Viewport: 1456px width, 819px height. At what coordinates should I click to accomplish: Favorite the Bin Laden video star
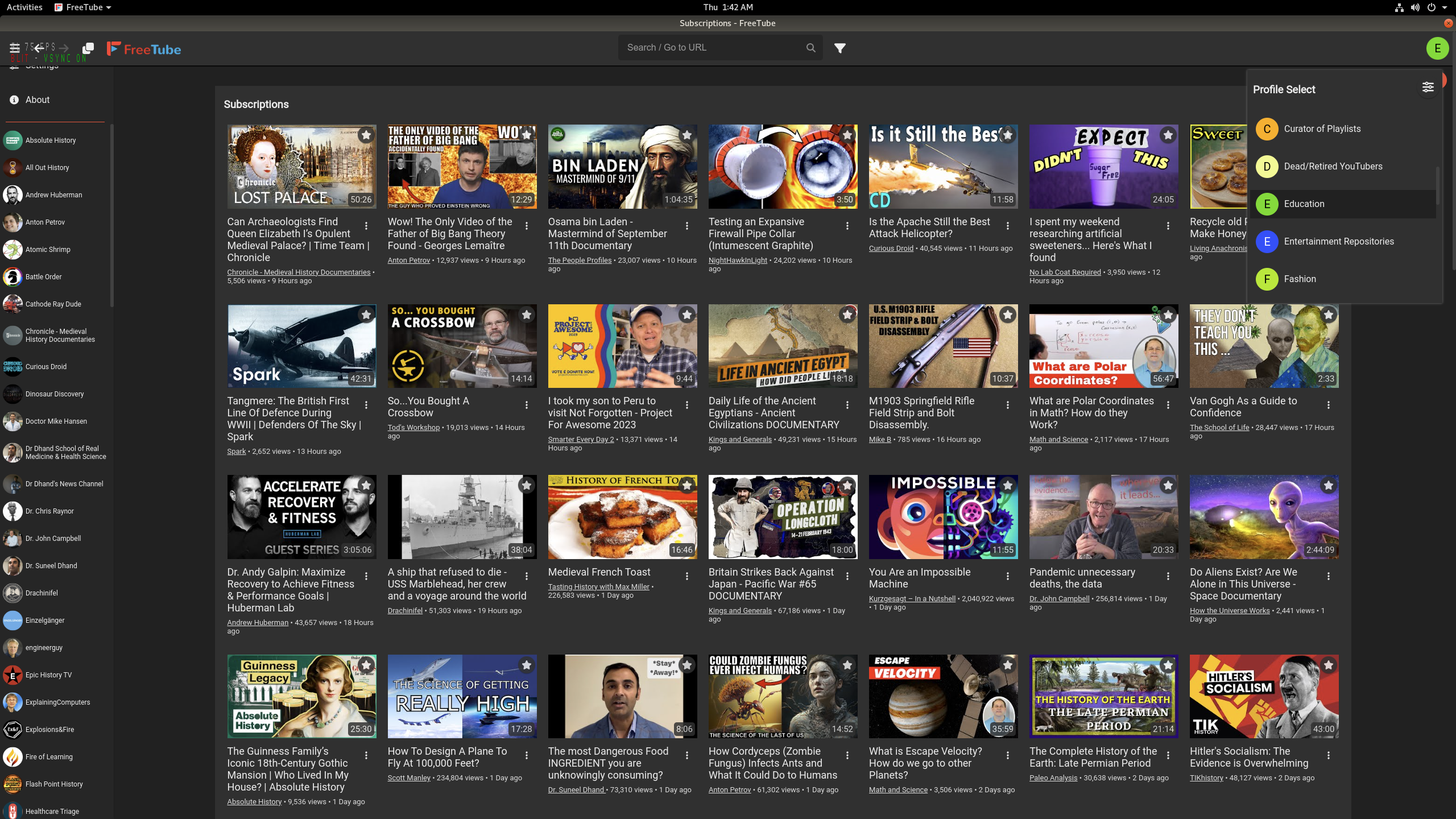tap(687, 135)
